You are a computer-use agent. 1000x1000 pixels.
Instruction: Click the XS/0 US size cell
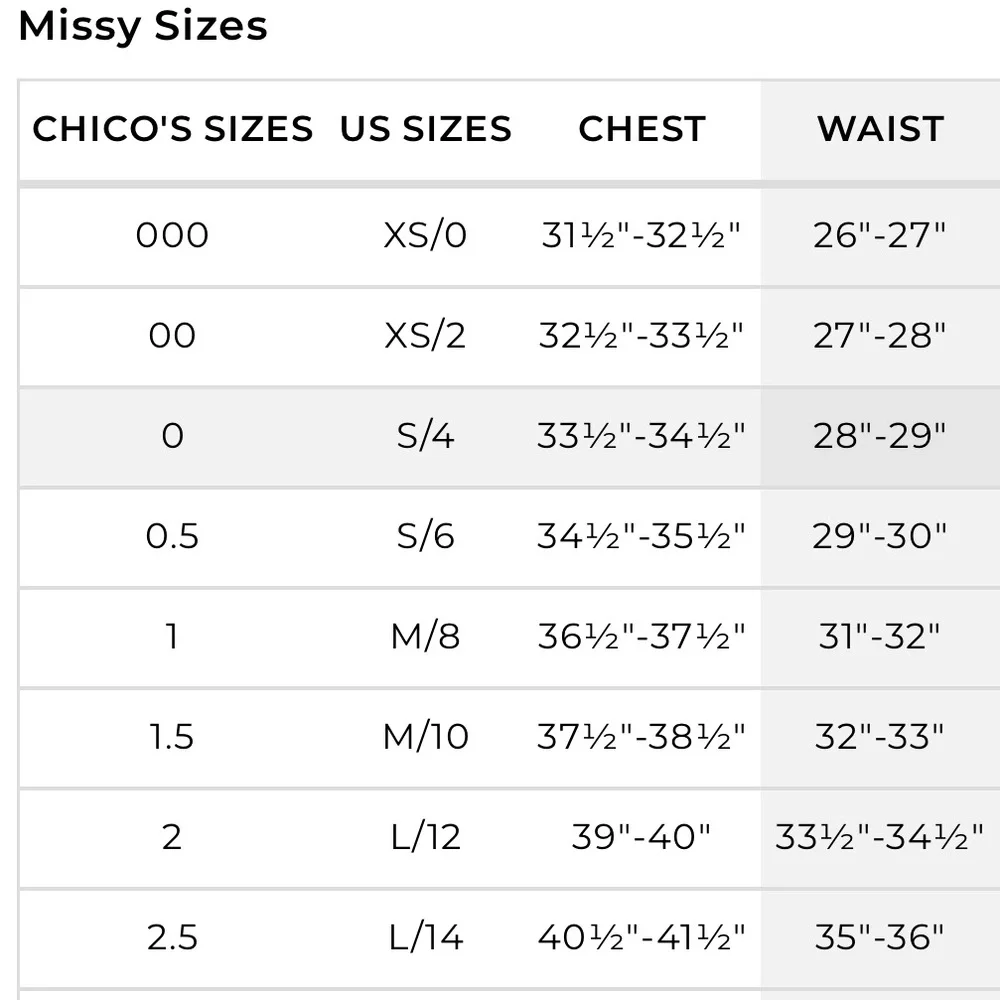coord(425,236)
